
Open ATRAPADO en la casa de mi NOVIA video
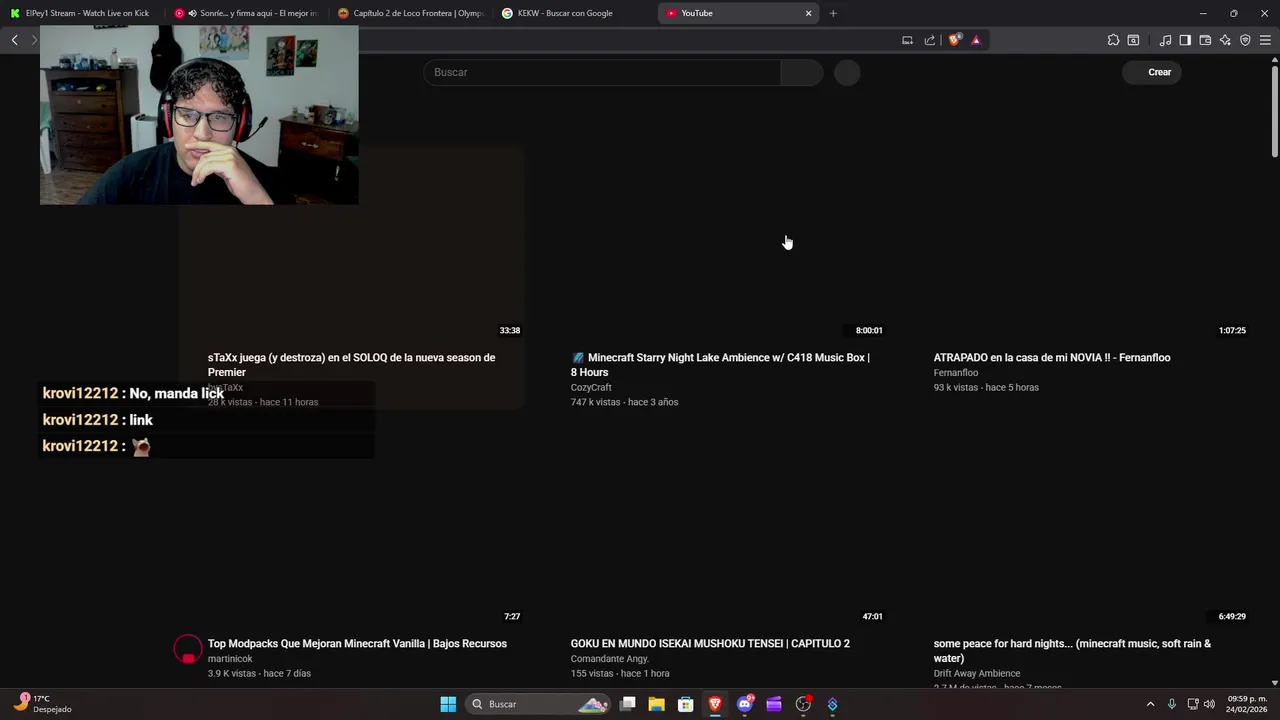[1052, 358]
